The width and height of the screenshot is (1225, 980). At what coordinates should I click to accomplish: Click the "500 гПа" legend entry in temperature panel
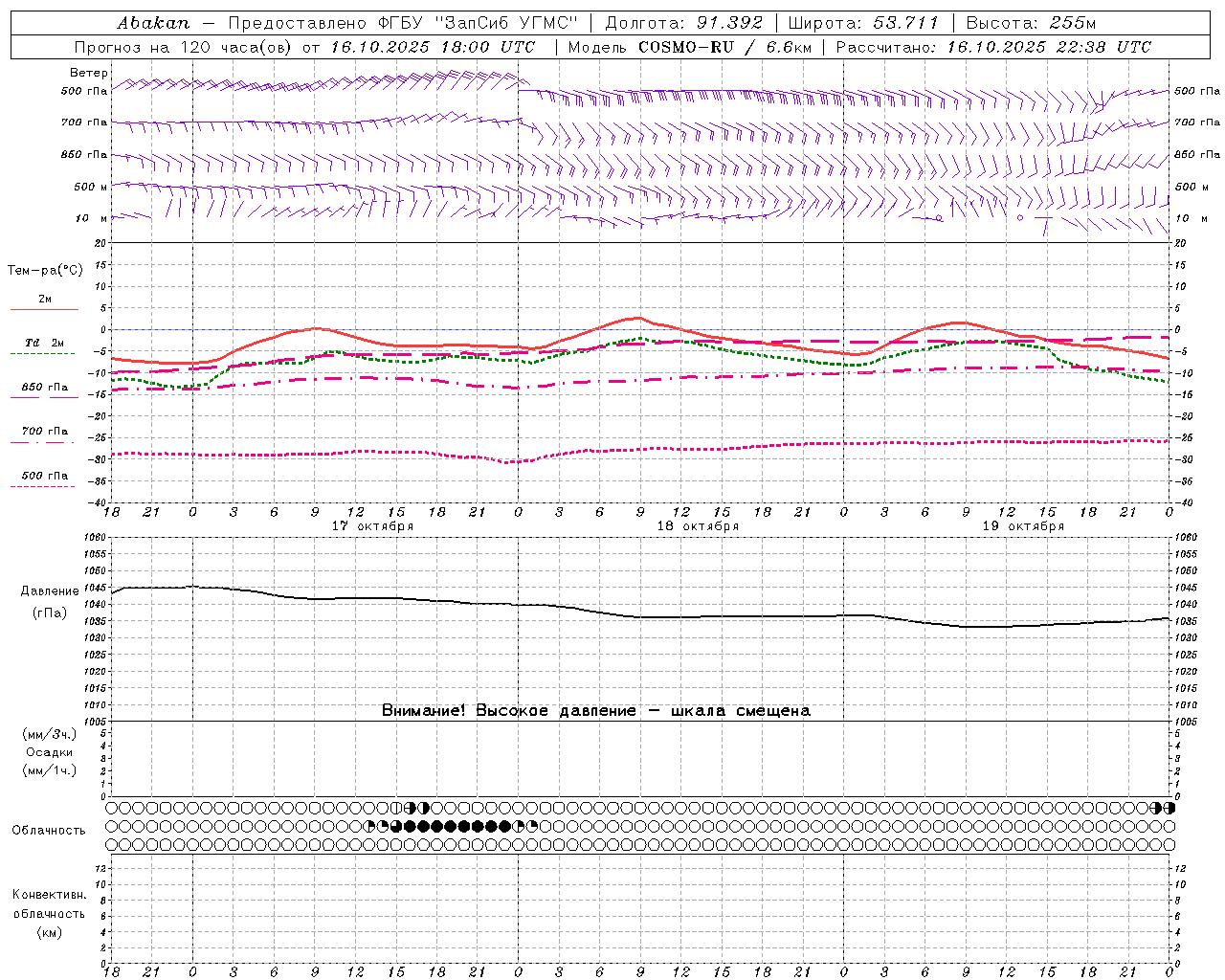pos(44,476)
